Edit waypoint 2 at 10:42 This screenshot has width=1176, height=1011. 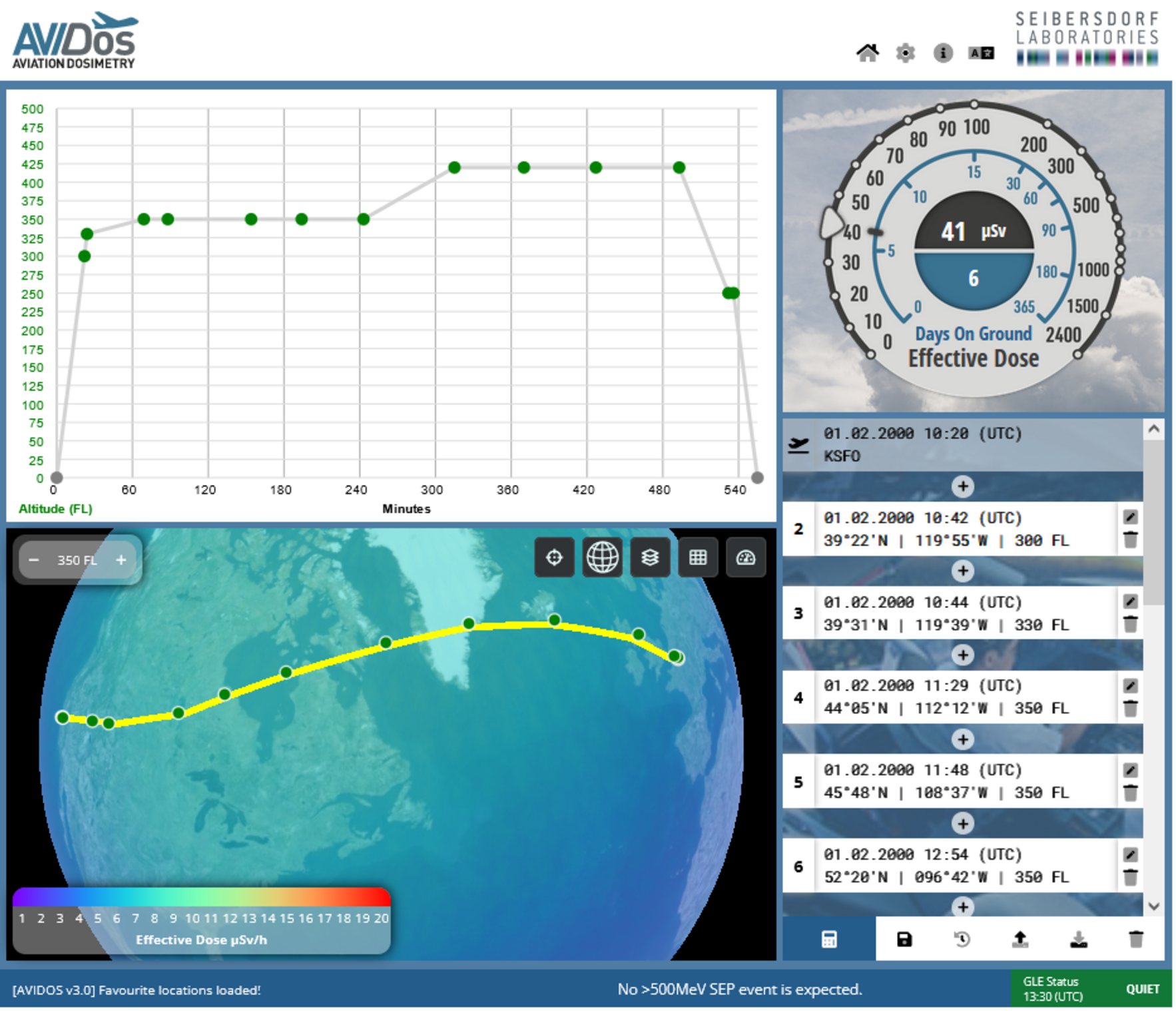(1129, 517)
